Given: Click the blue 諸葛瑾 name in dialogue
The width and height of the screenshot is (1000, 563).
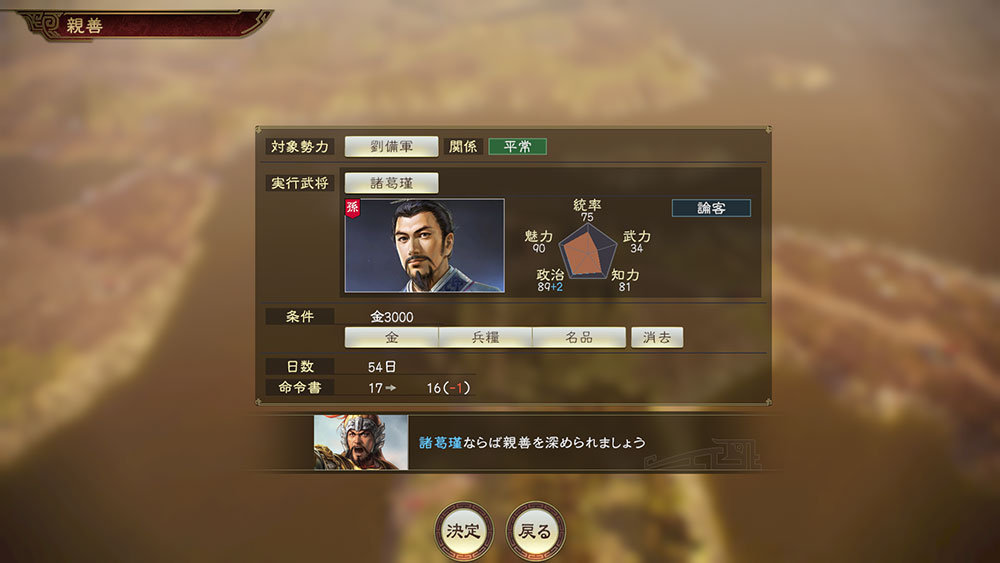Looking at the screenshot, I should [440, 442].
